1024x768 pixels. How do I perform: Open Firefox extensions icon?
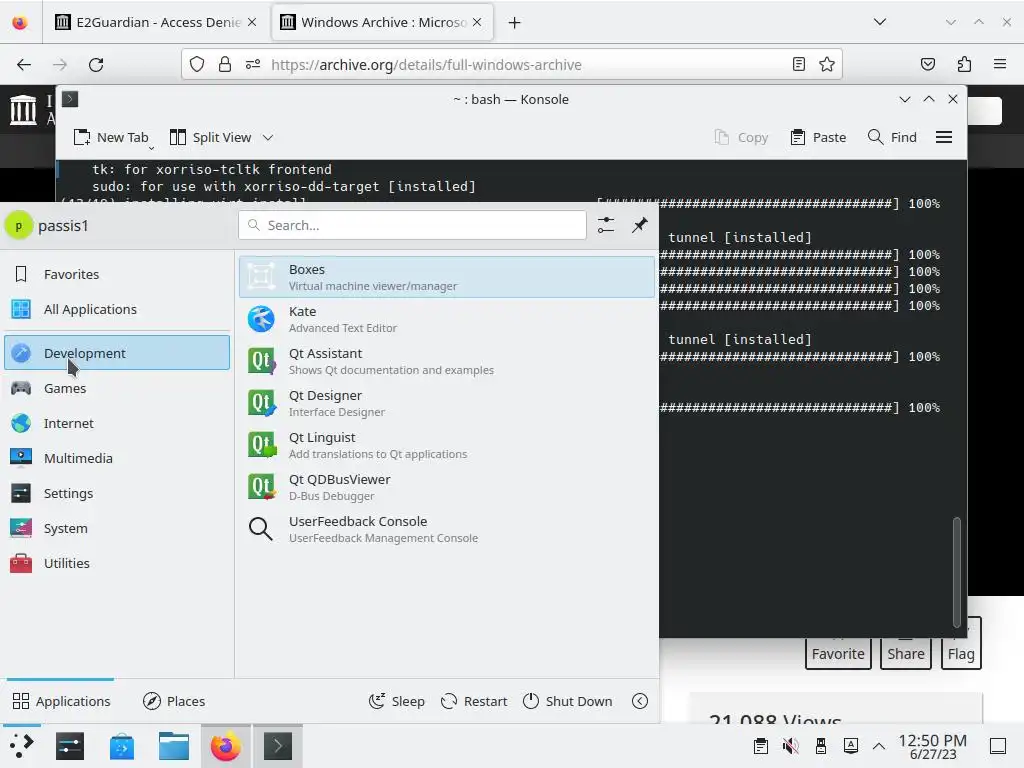pos(964,64)
